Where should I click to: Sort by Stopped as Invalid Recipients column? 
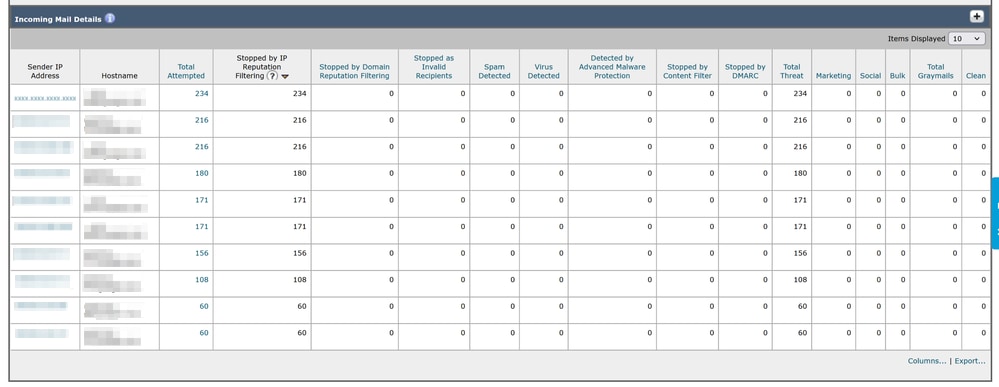pos(434,67)
